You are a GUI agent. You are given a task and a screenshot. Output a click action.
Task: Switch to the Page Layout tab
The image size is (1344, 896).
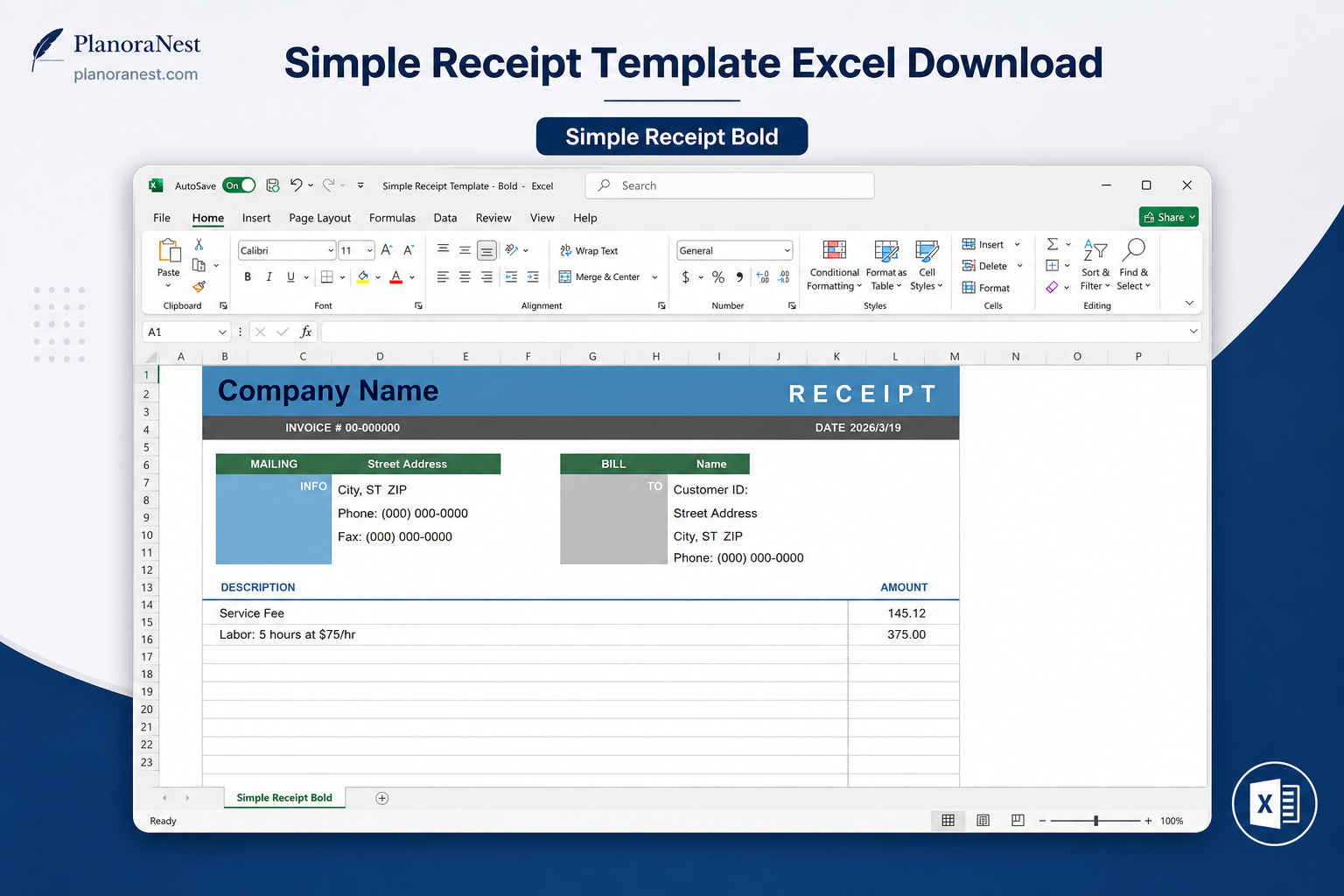tap(320, 218)
